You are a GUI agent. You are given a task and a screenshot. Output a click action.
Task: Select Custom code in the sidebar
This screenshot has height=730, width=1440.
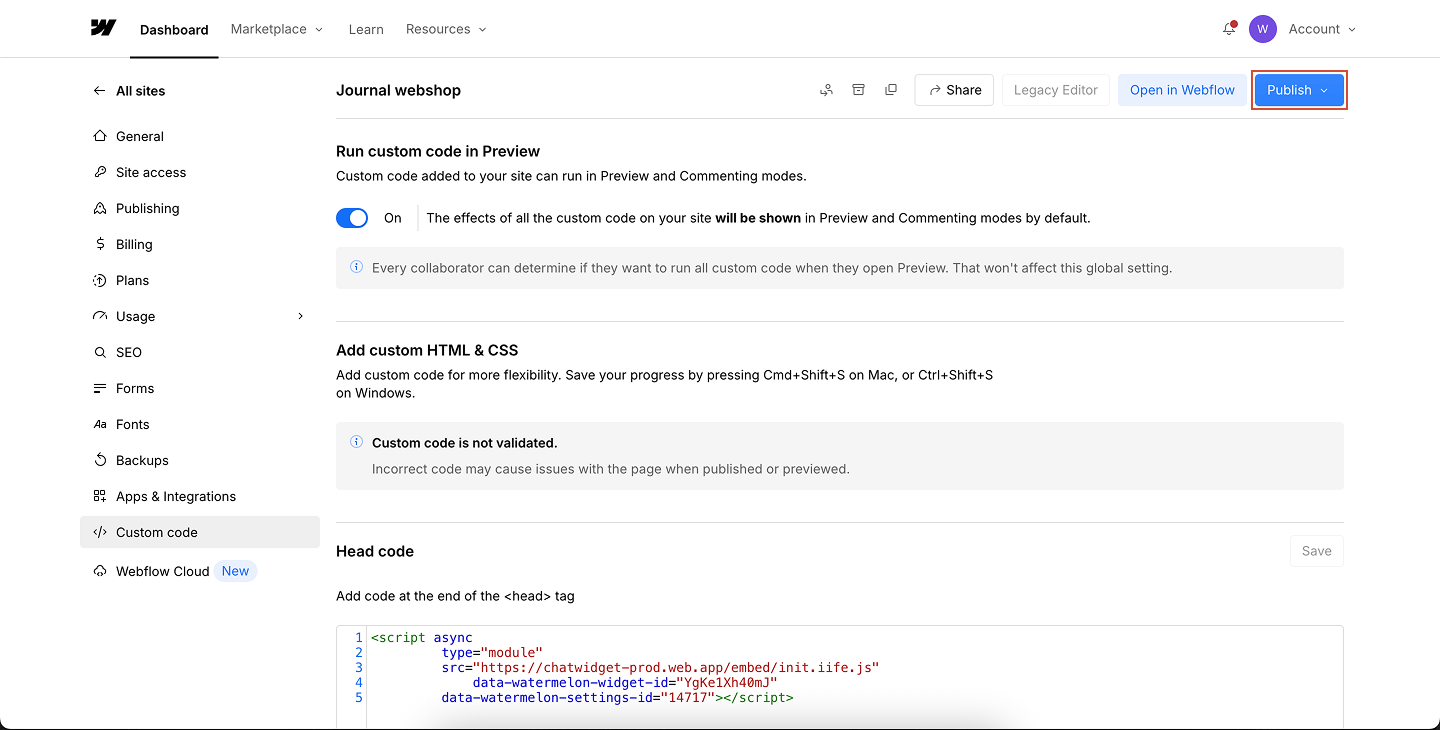[200, 532]
